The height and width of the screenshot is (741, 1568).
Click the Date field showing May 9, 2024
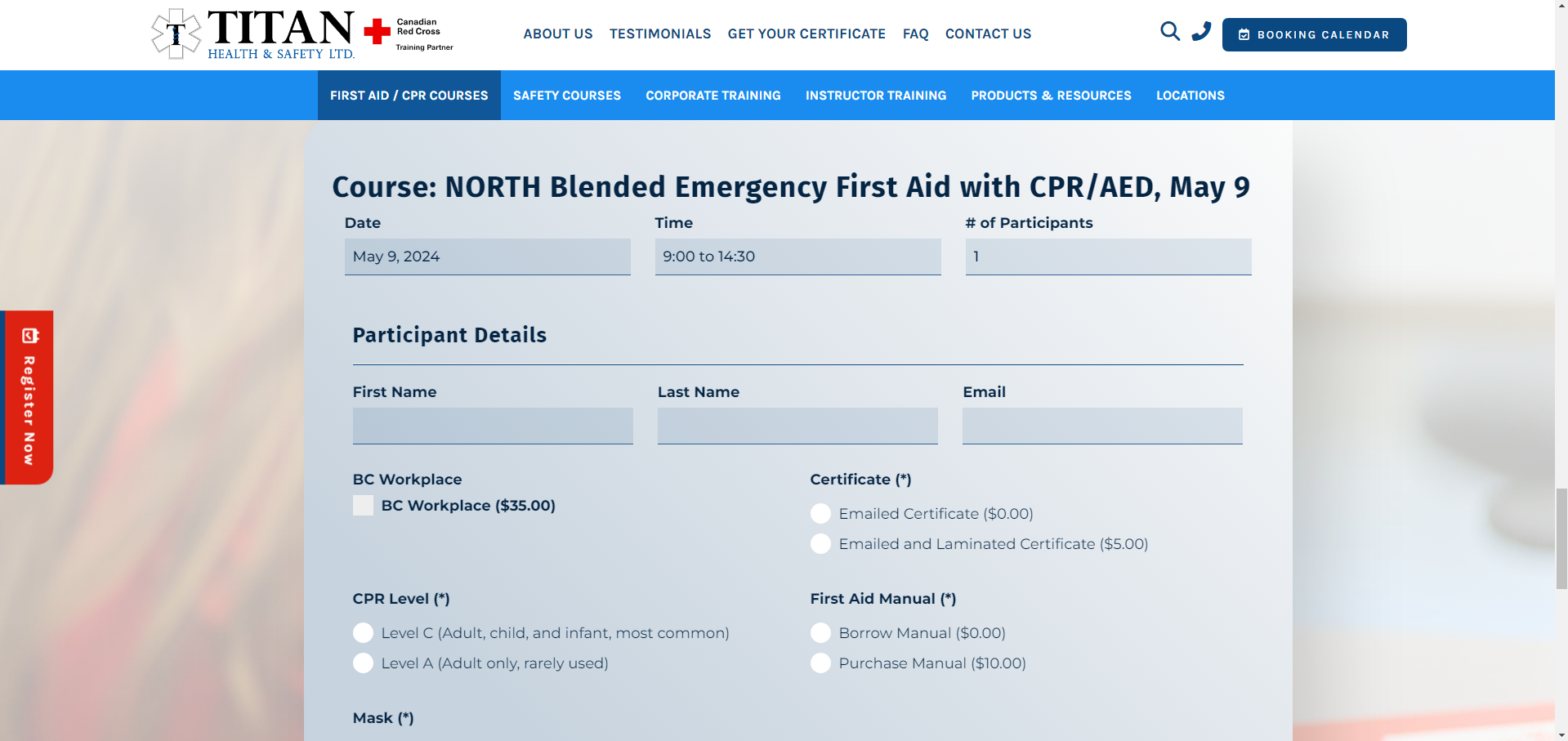coord(488,257)
